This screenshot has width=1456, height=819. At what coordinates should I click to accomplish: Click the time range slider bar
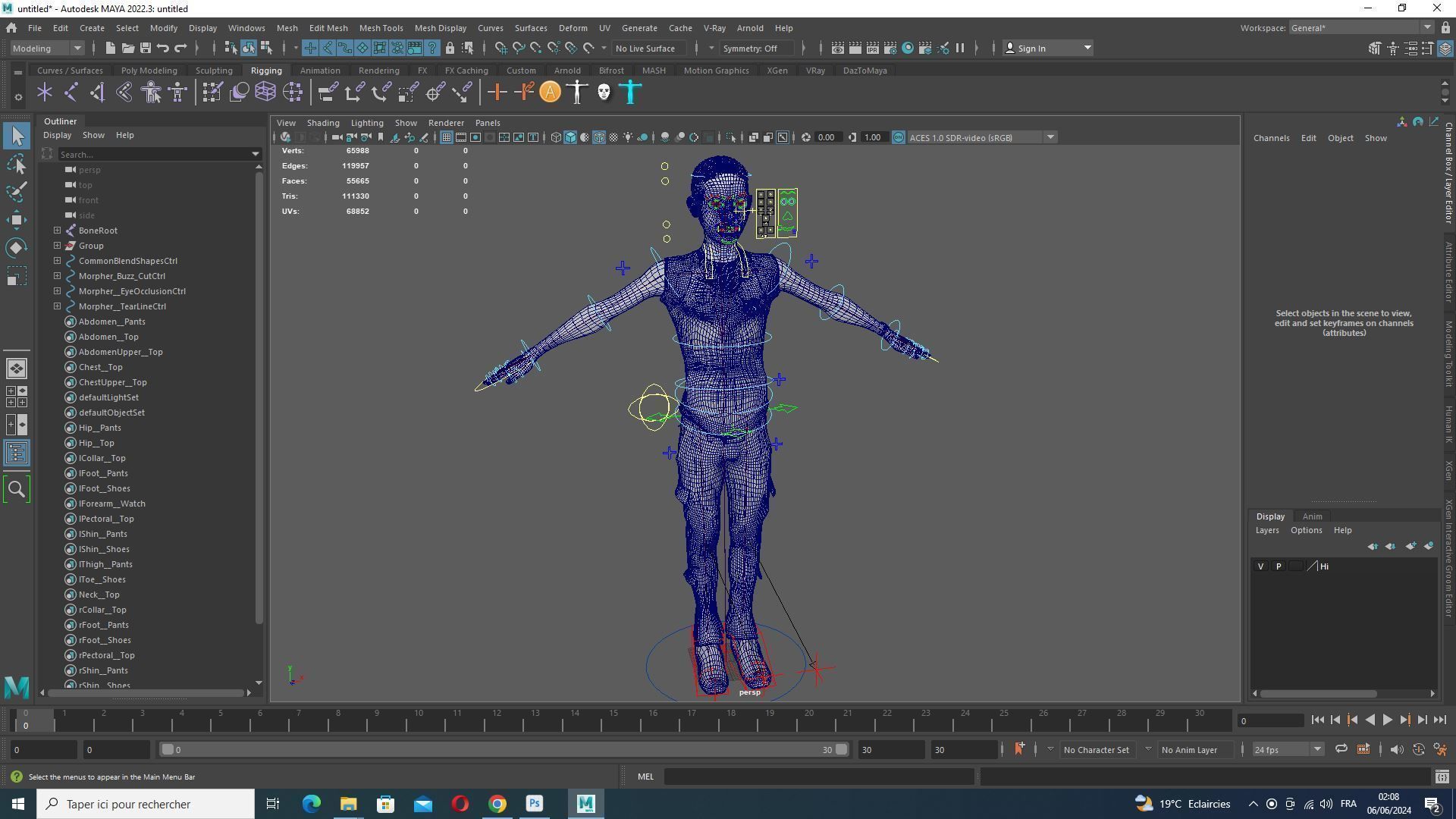(x=504, y=750)
